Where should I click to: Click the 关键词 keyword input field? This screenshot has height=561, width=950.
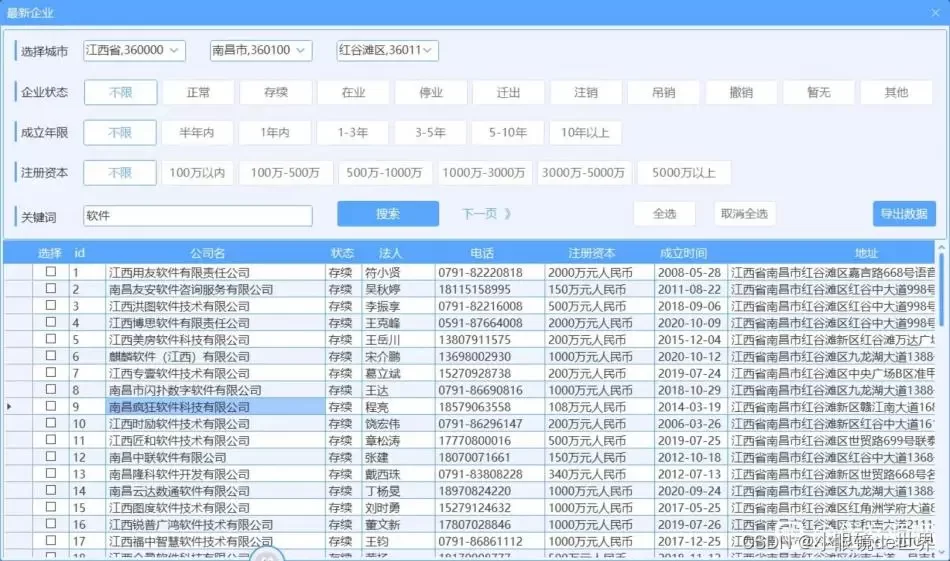coord(198,215)
